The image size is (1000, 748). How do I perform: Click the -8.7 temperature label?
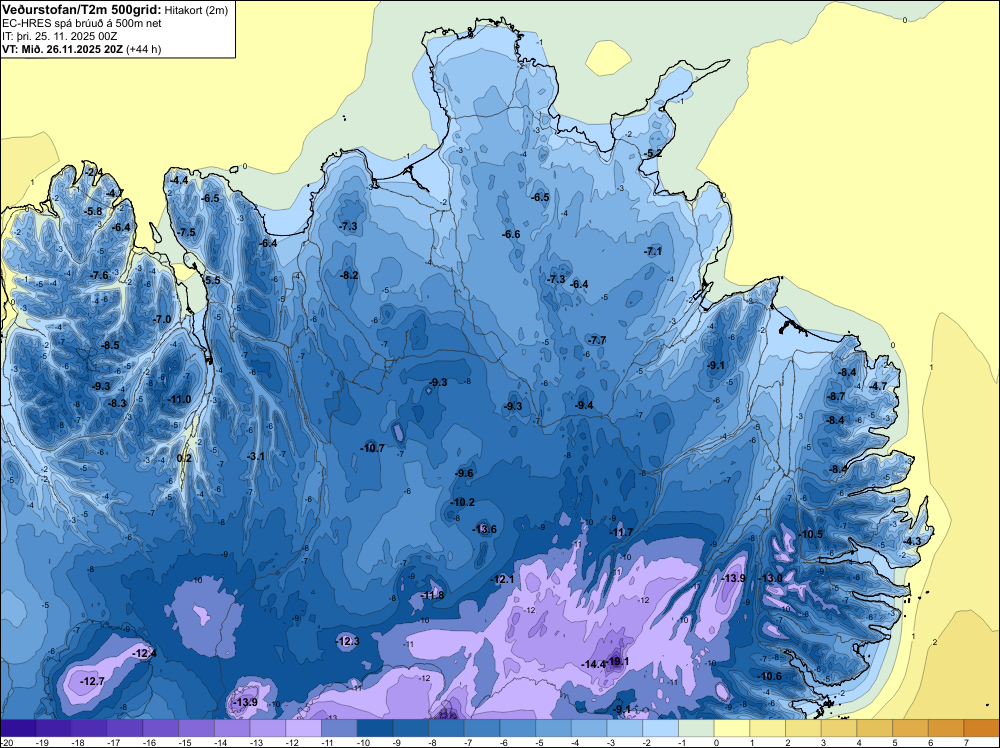coord(835,397)
